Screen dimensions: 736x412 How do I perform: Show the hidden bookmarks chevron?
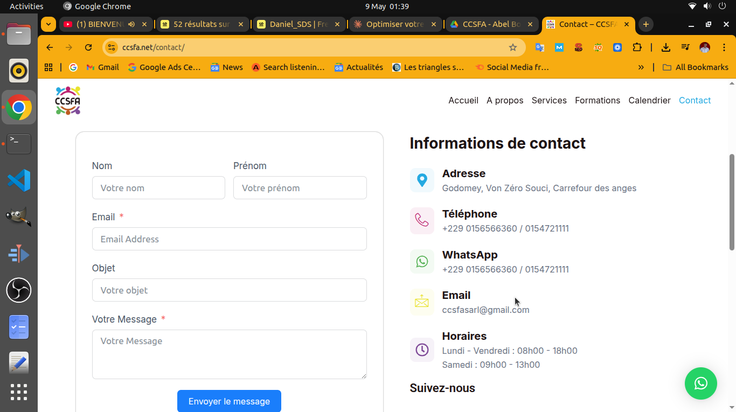tap(641, 68)
